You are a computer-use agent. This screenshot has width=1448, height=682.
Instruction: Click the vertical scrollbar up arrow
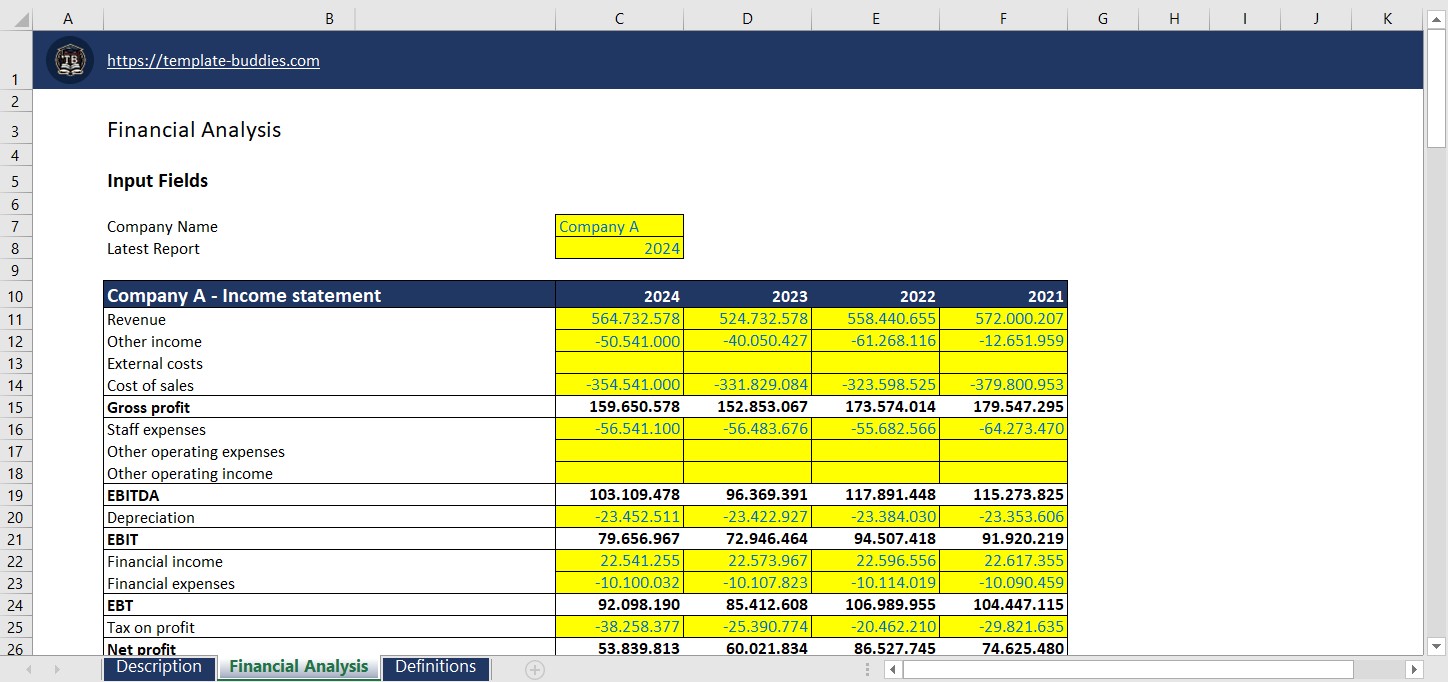click(x=1436, y=19)
